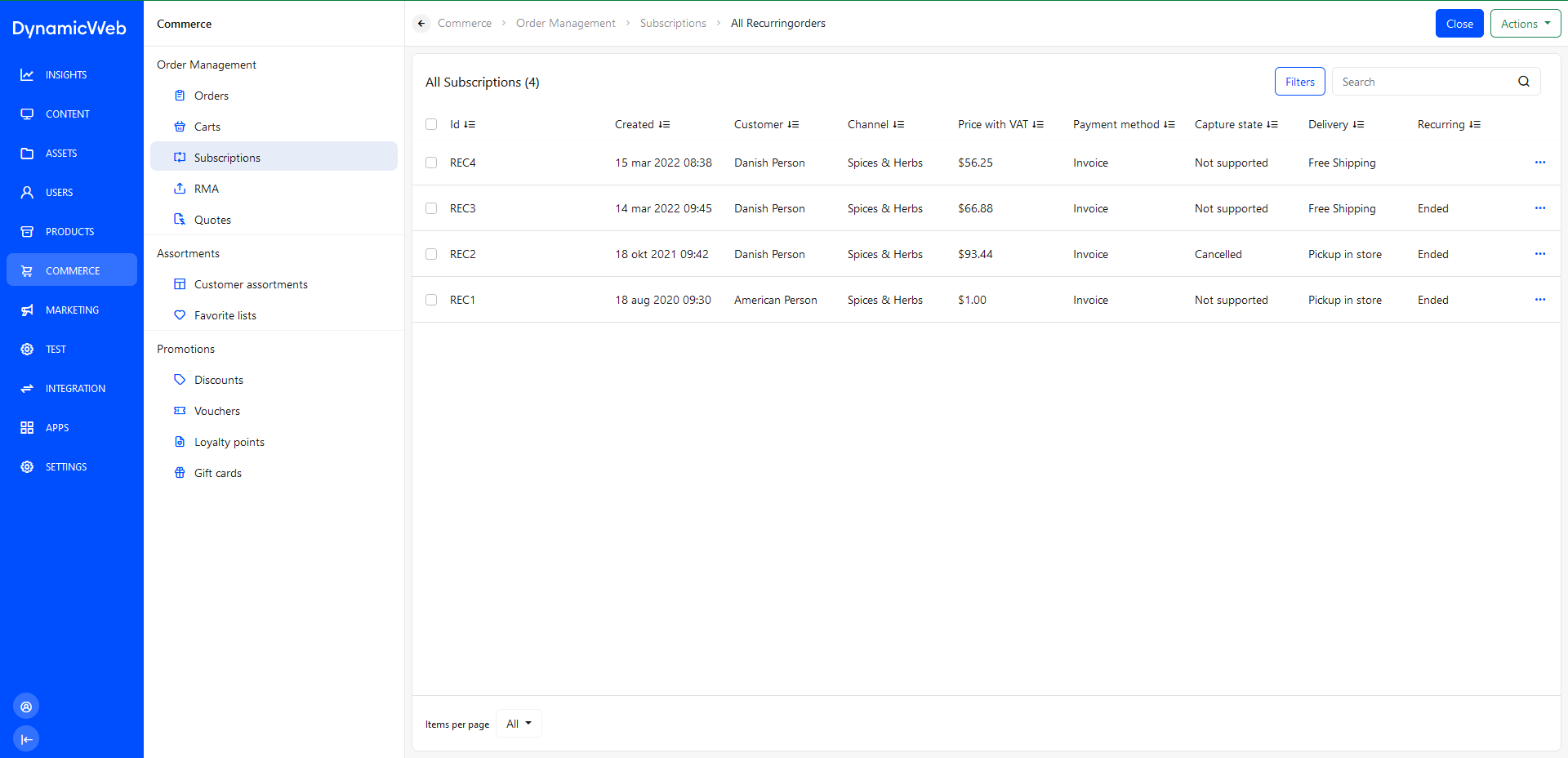This screenshot has height=758, width=1568.
Task: Click the breadcrumb back arrow
Action: coord(421,23)
